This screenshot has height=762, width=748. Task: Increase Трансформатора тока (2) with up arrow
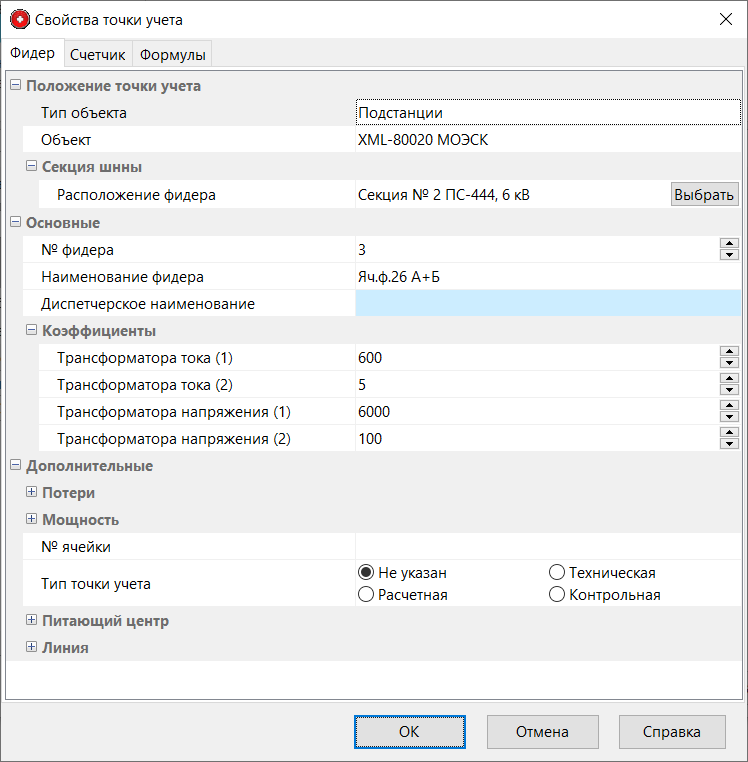tap(729, 379)
